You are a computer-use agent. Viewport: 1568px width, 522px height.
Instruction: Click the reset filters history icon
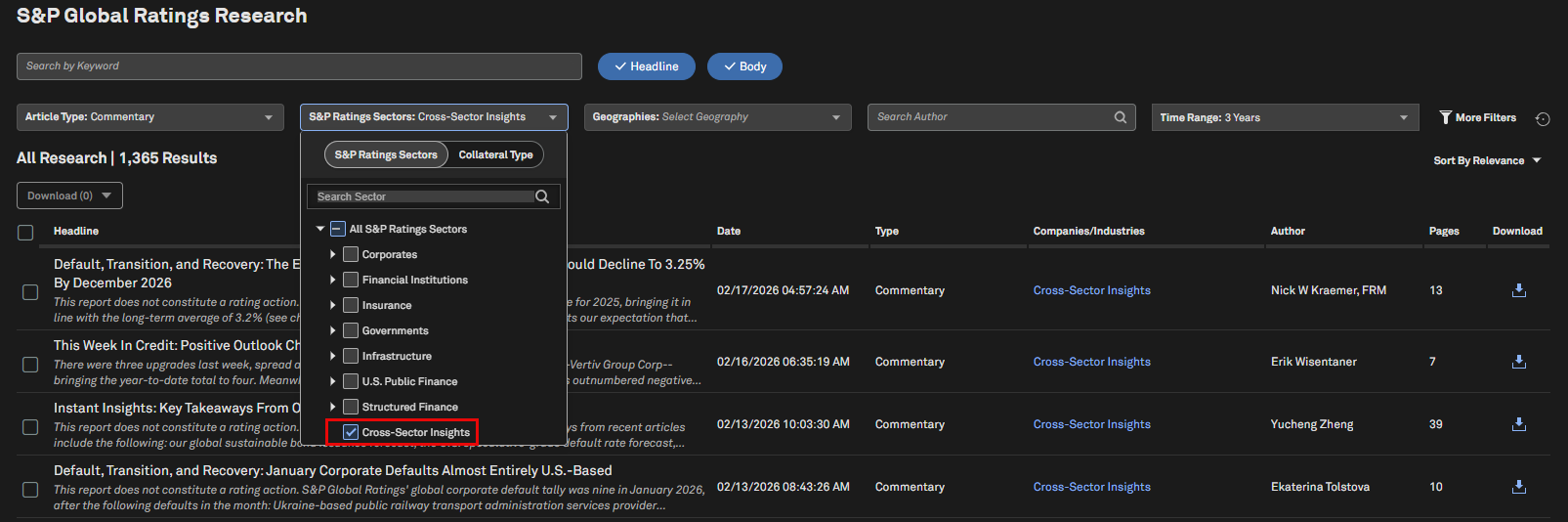click(x=1543, y=118)
